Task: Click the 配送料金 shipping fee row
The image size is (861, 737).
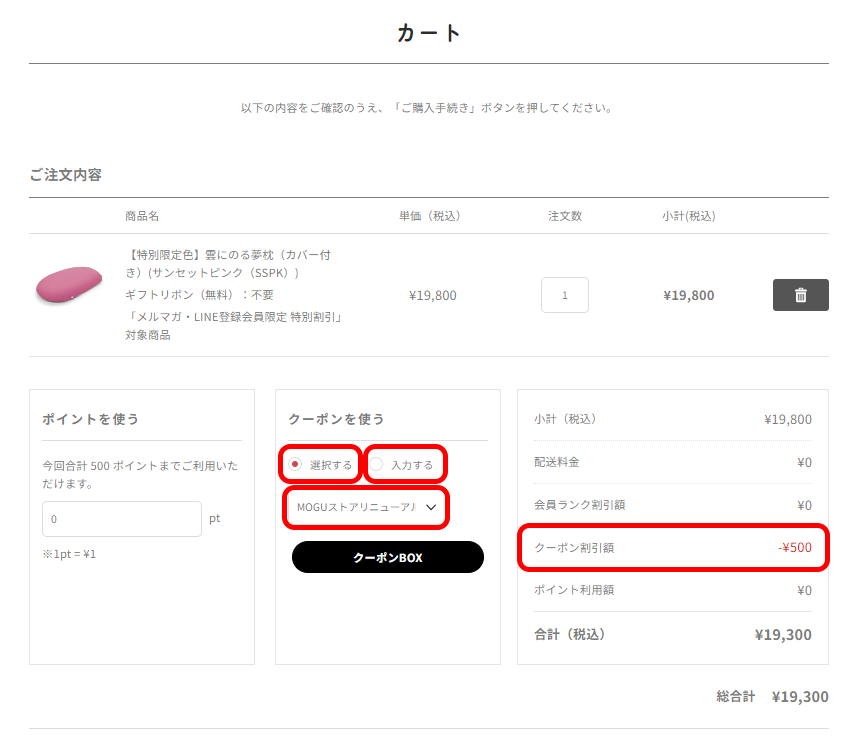Action: 673,462
